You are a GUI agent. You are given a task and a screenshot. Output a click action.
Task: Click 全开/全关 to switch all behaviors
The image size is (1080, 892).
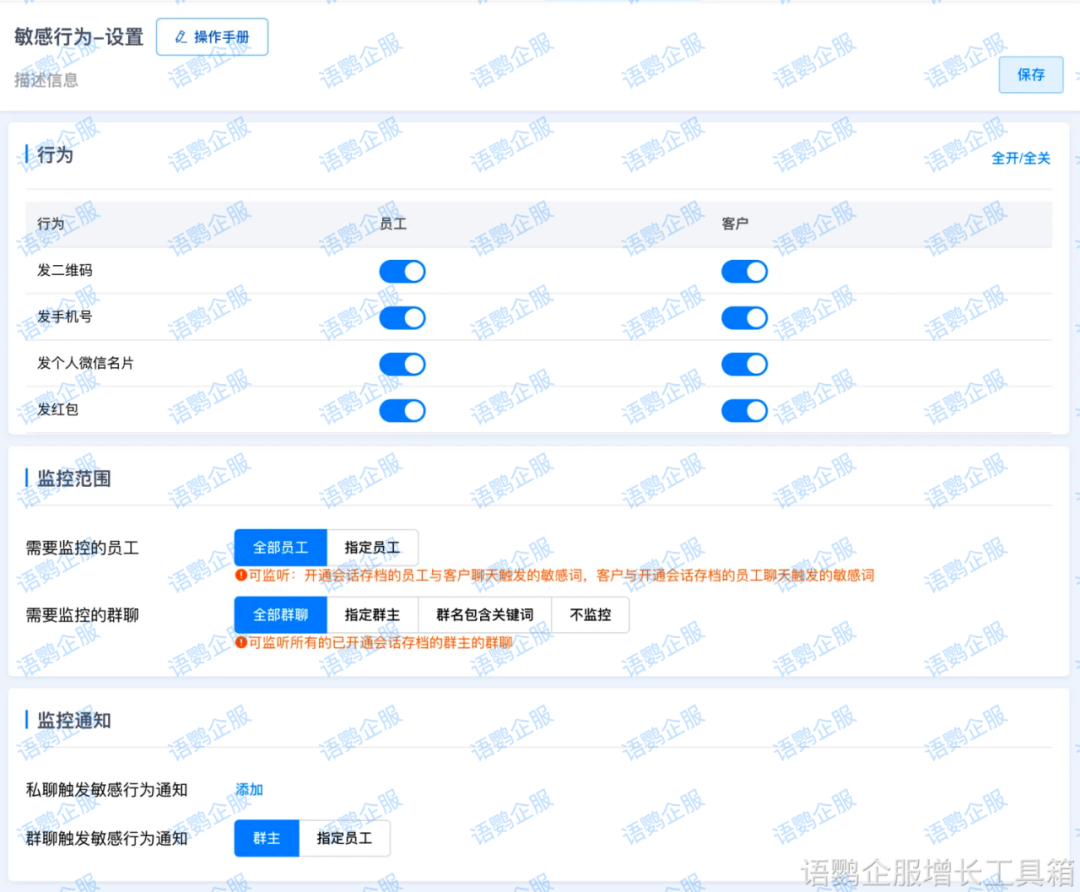1023,158
